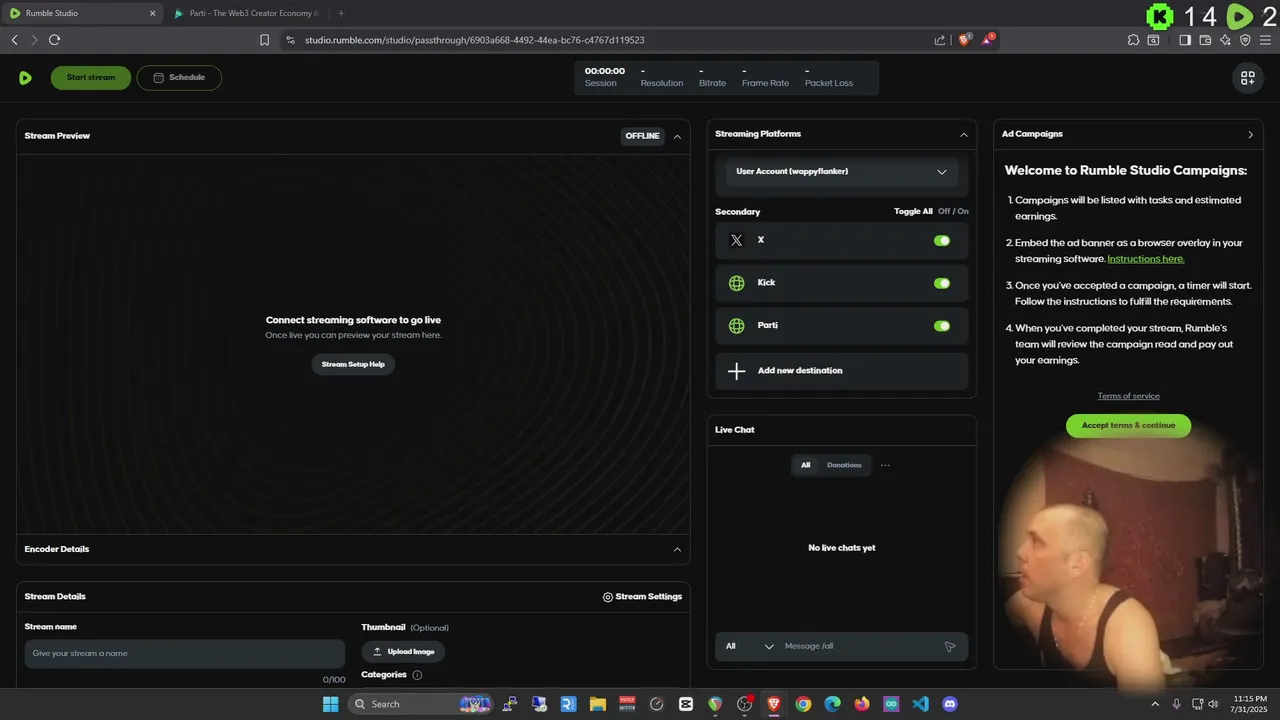This screenshot has height=720, width=1280.
Task: Reload the page with the refresh icon
Action: (x=54, y=40)
